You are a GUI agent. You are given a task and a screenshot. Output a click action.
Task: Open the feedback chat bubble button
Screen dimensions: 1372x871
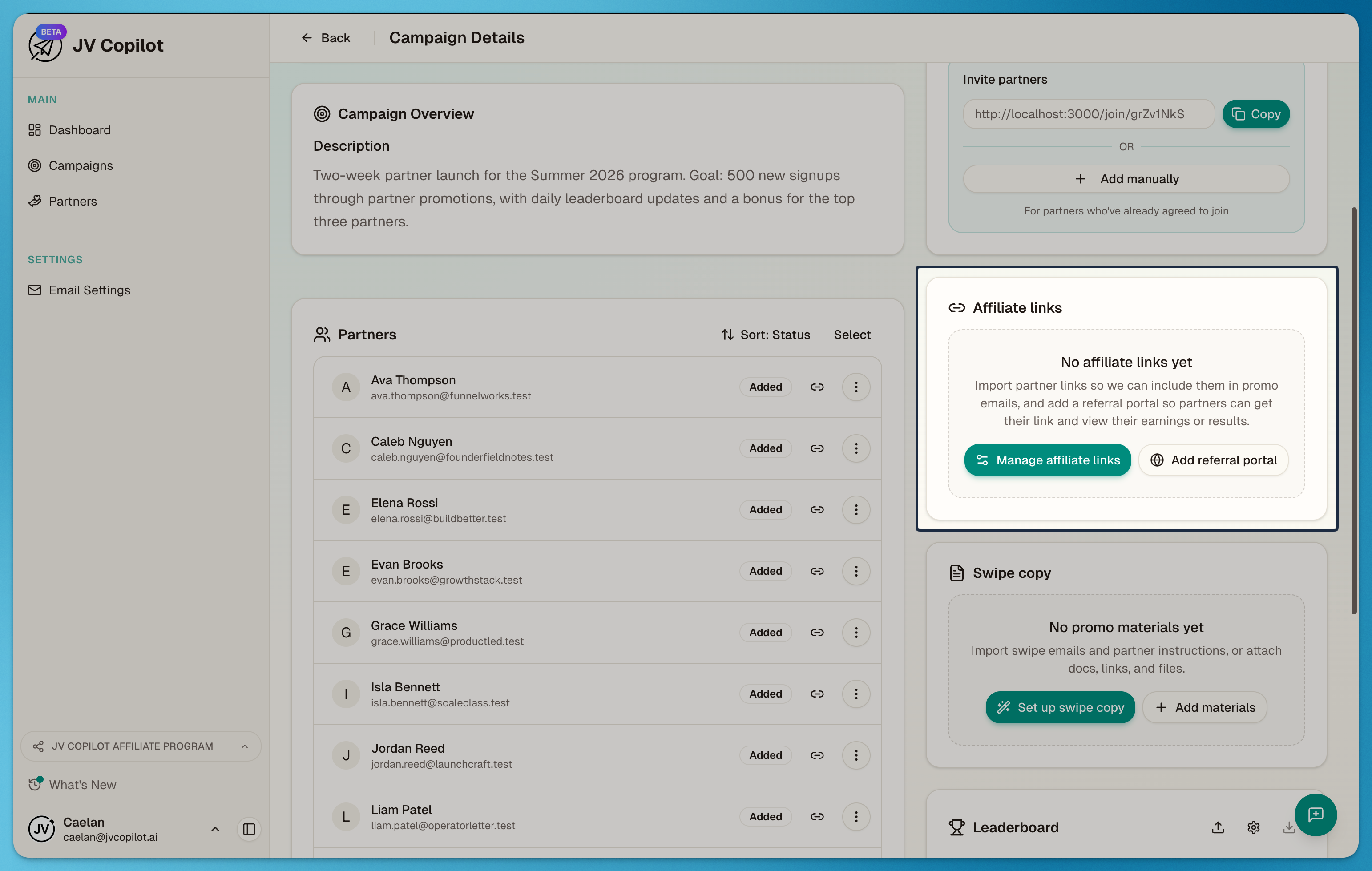tap(1315, 815)
